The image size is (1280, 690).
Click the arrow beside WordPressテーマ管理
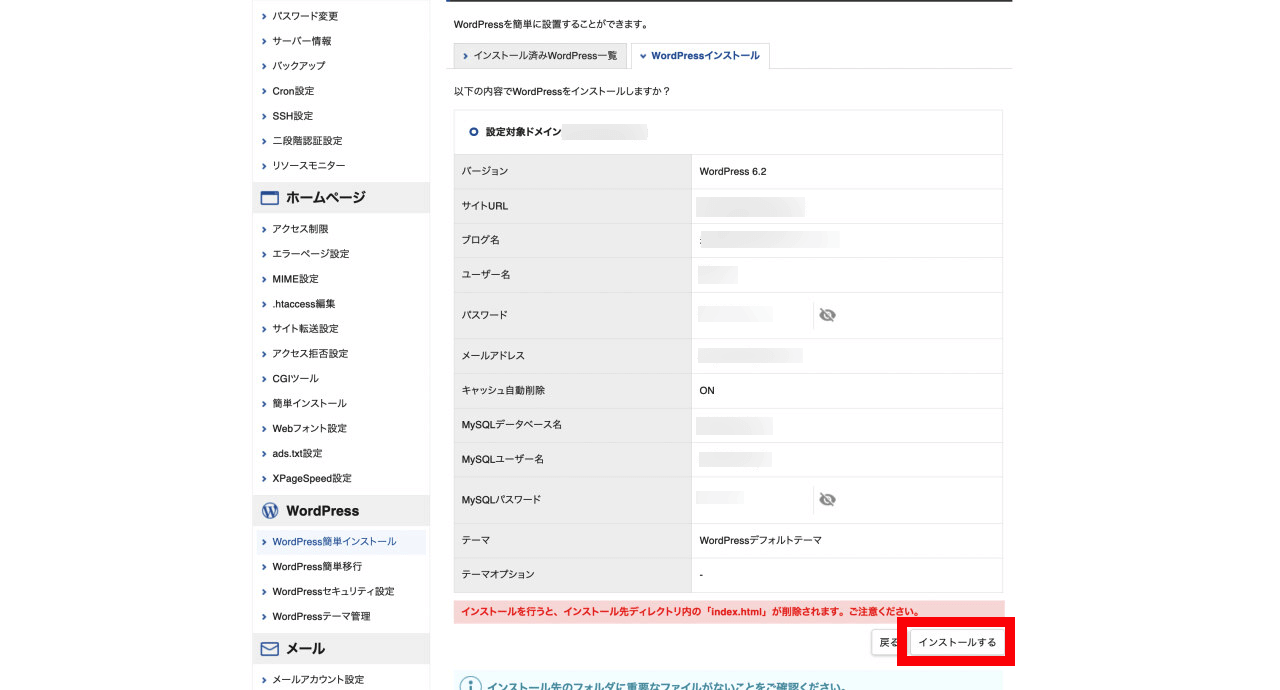point(265,616)
